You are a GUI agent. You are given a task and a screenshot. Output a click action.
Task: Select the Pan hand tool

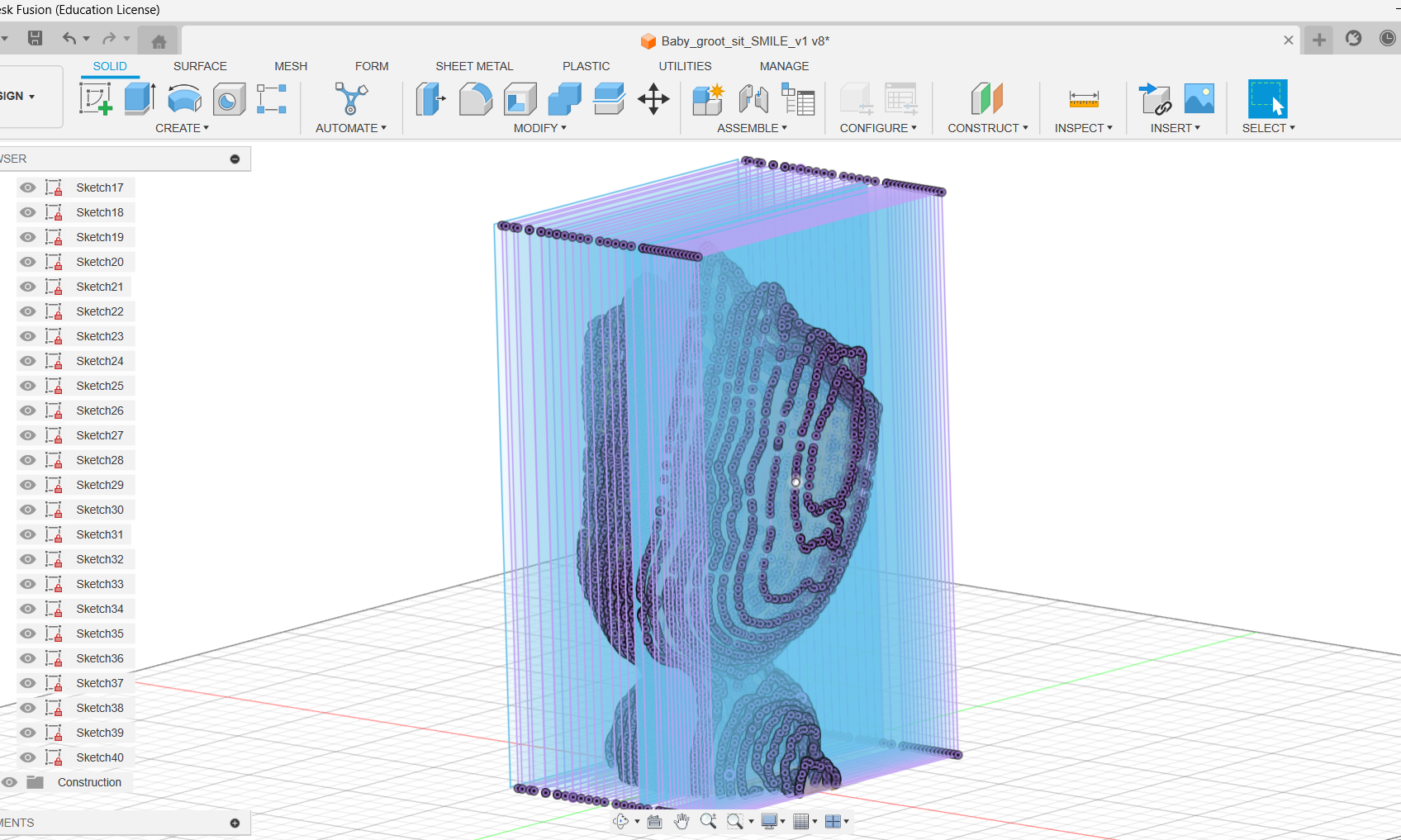point(682,821)
